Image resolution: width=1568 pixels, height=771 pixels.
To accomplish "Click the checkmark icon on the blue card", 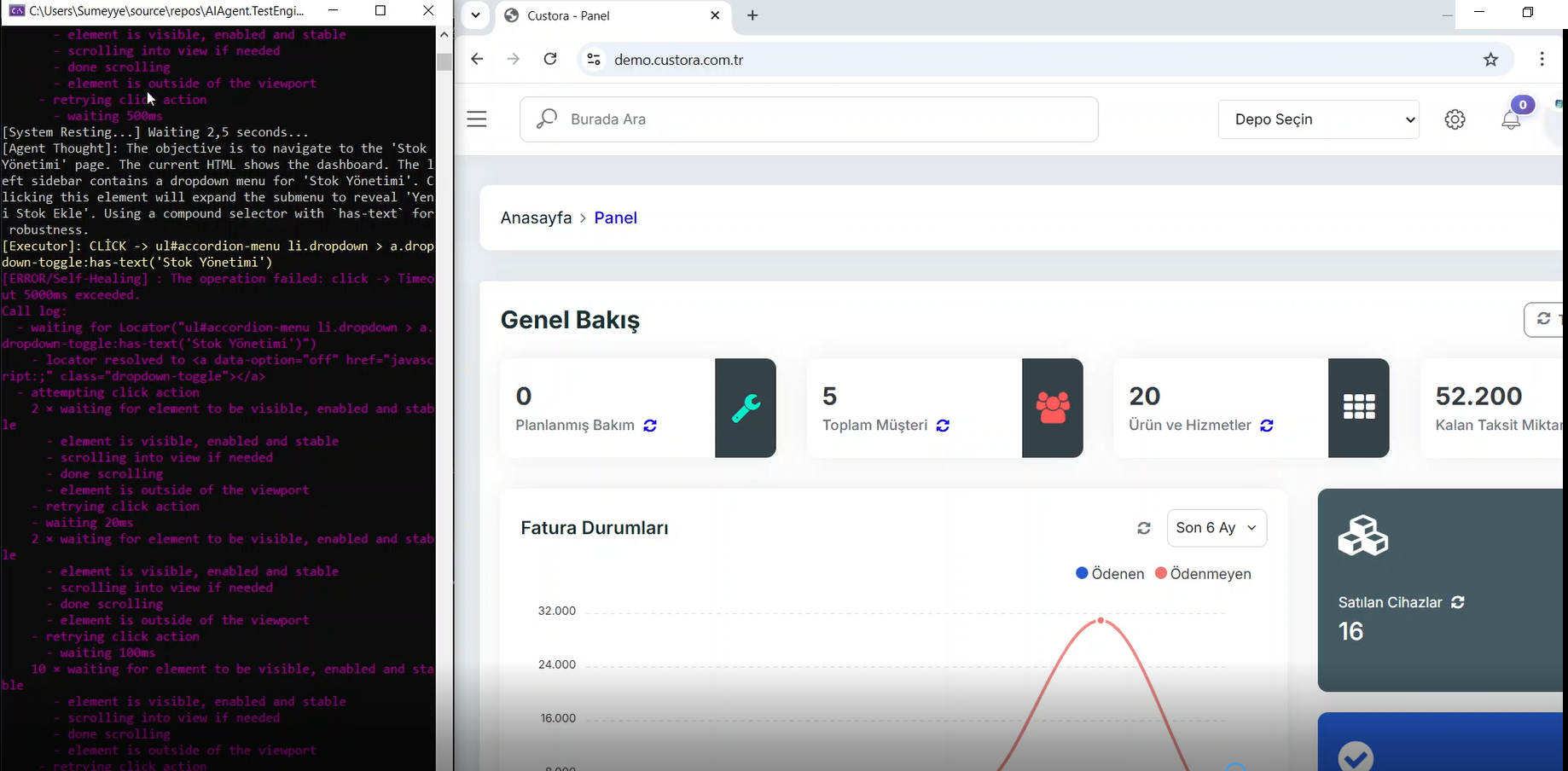I will [x=1356, y=757].
